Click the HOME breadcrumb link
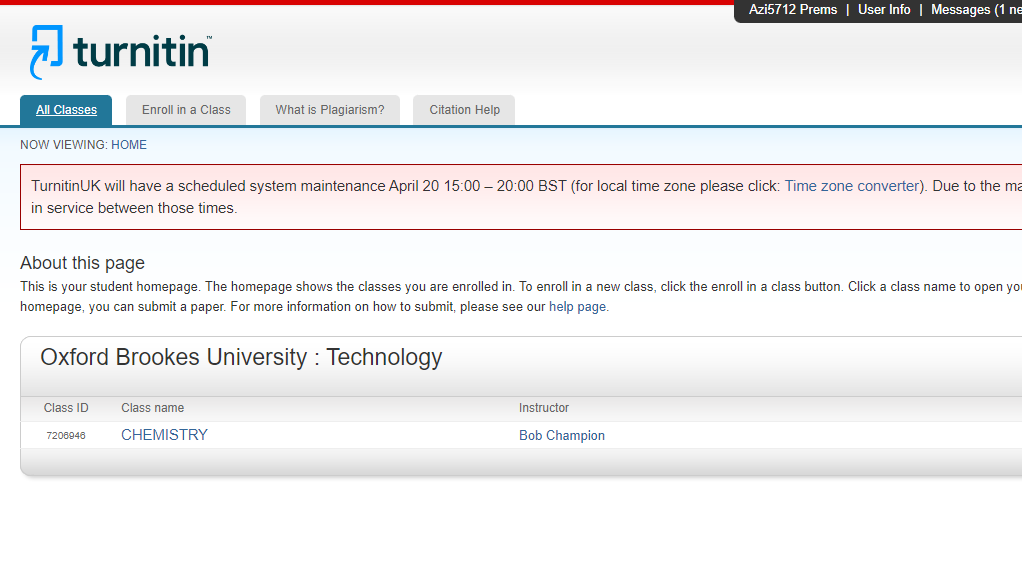The image size is (1022, 561). pyautogui.click(x=128, y=145)
